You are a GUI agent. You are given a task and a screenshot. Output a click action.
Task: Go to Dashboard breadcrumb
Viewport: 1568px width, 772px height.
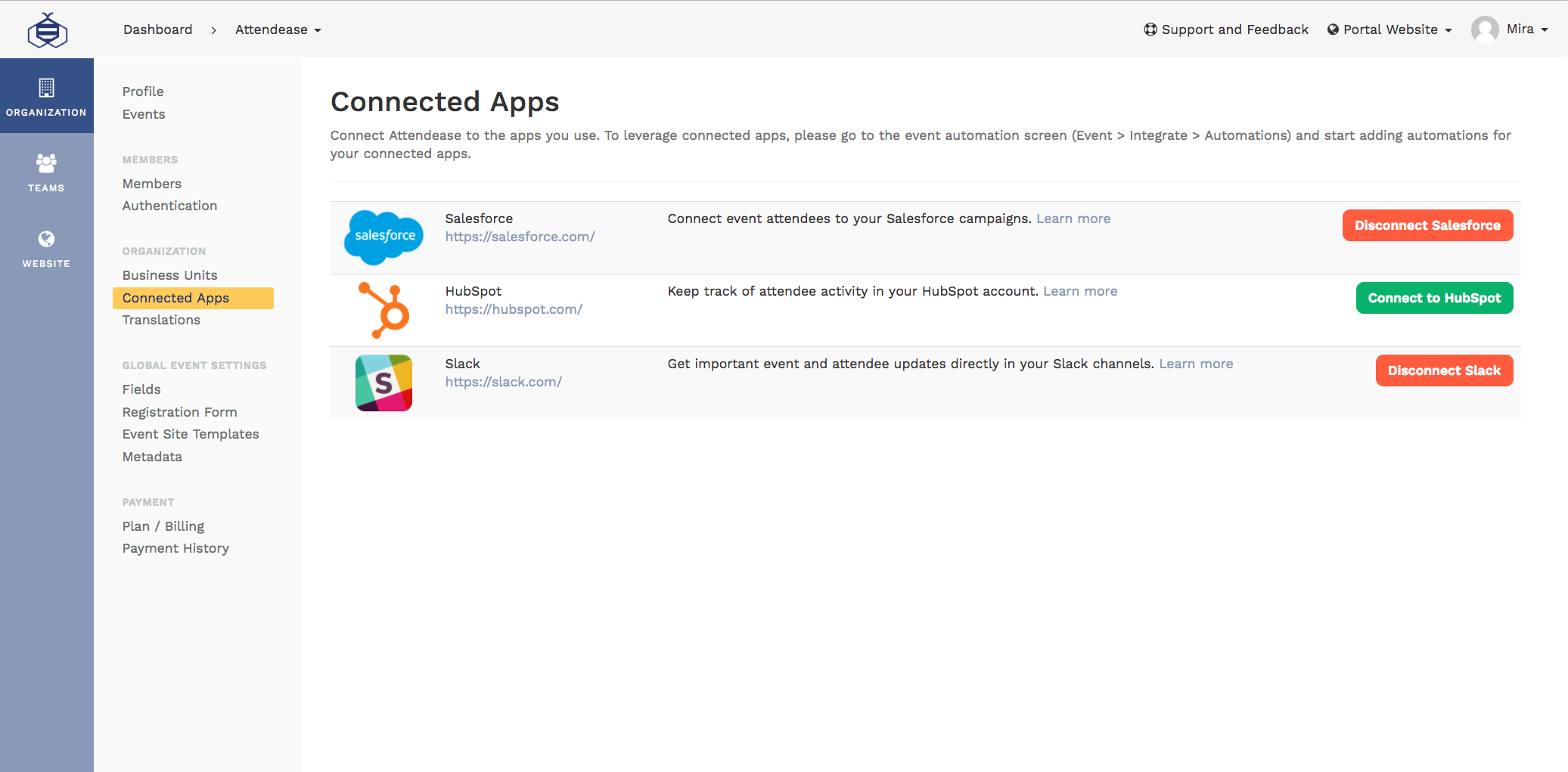tap(157, 29)
